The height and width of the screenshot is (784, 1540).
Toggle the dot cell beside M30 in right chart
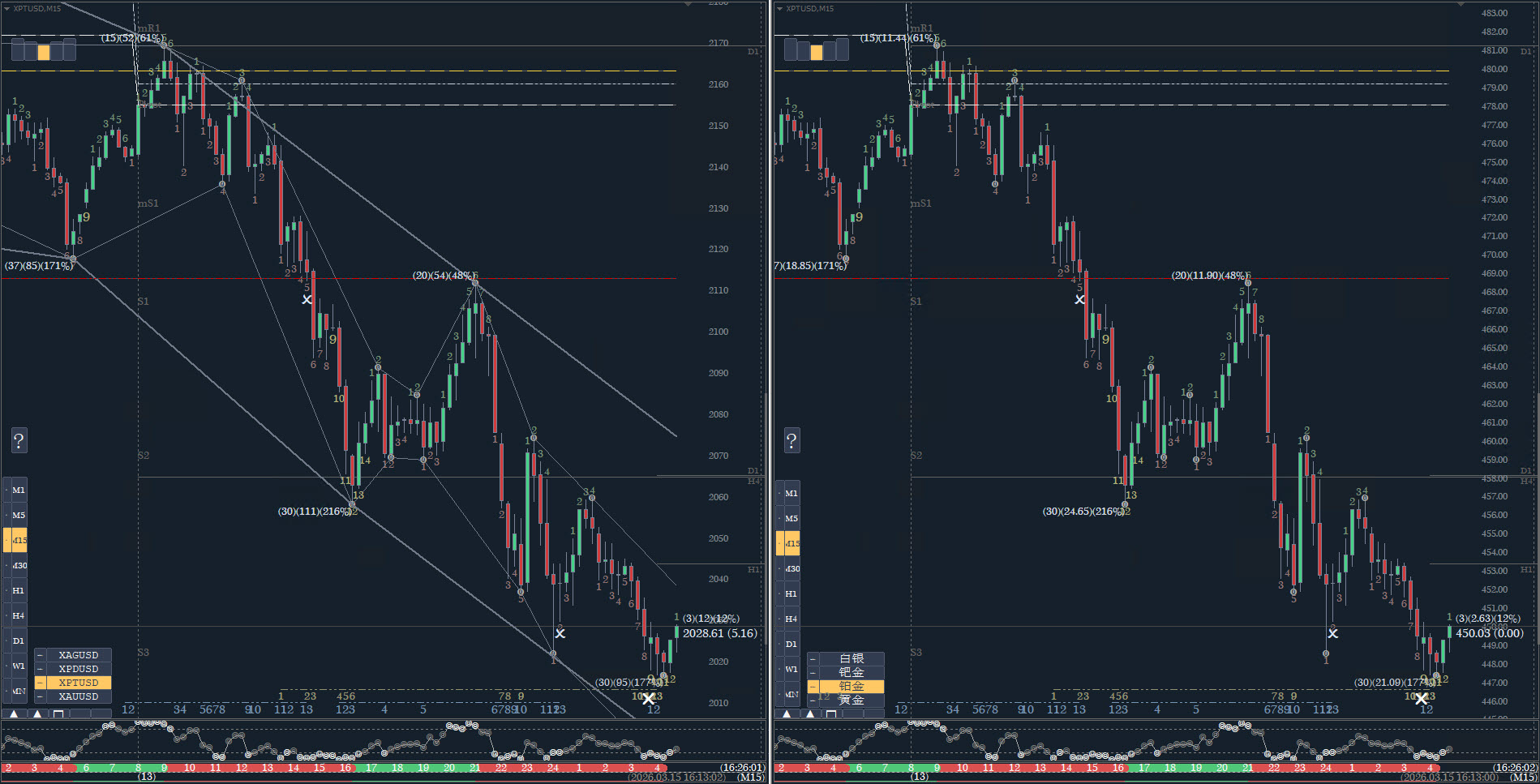pyautogui.click(x=779, y=568)
